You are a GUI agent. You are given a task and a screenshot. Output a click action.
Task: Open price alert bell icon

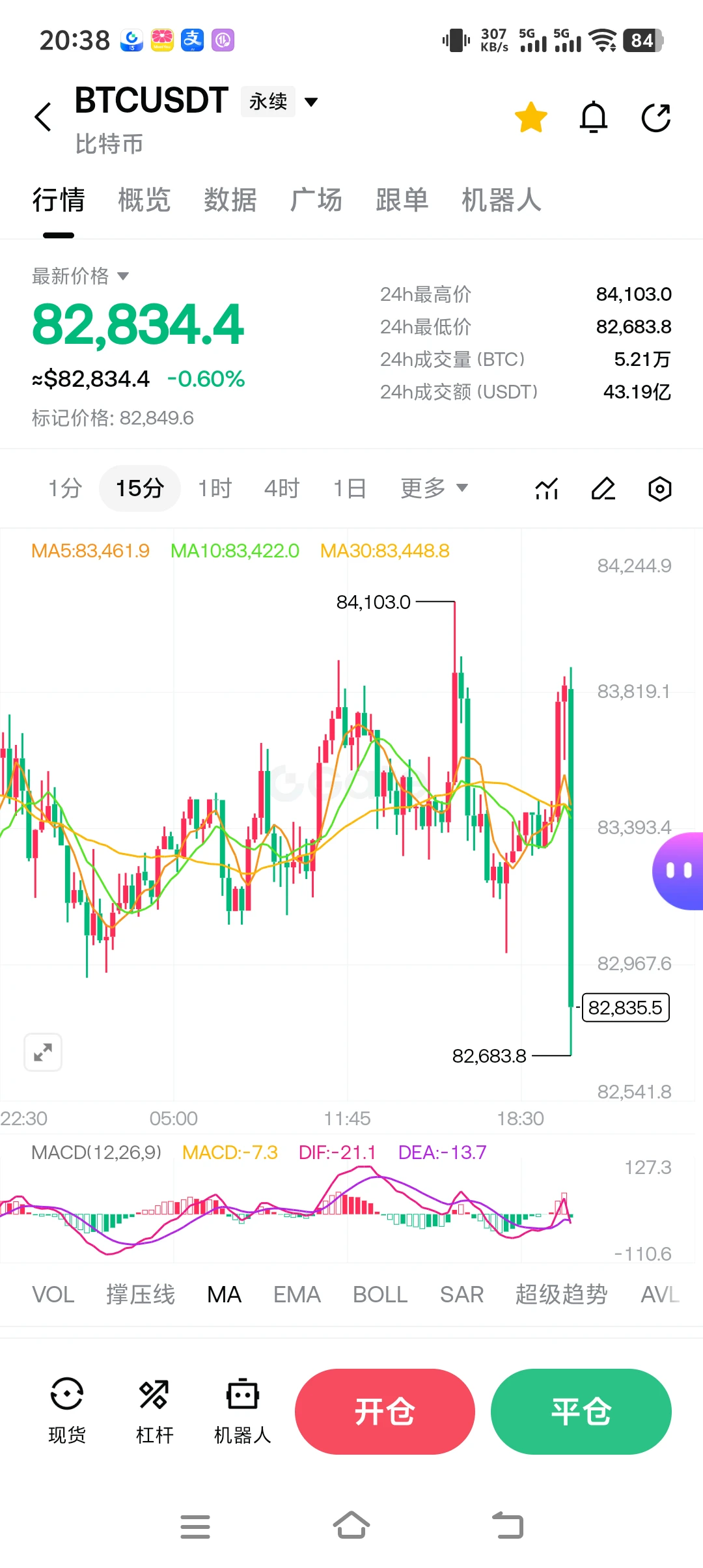click(x=594, y=117)
